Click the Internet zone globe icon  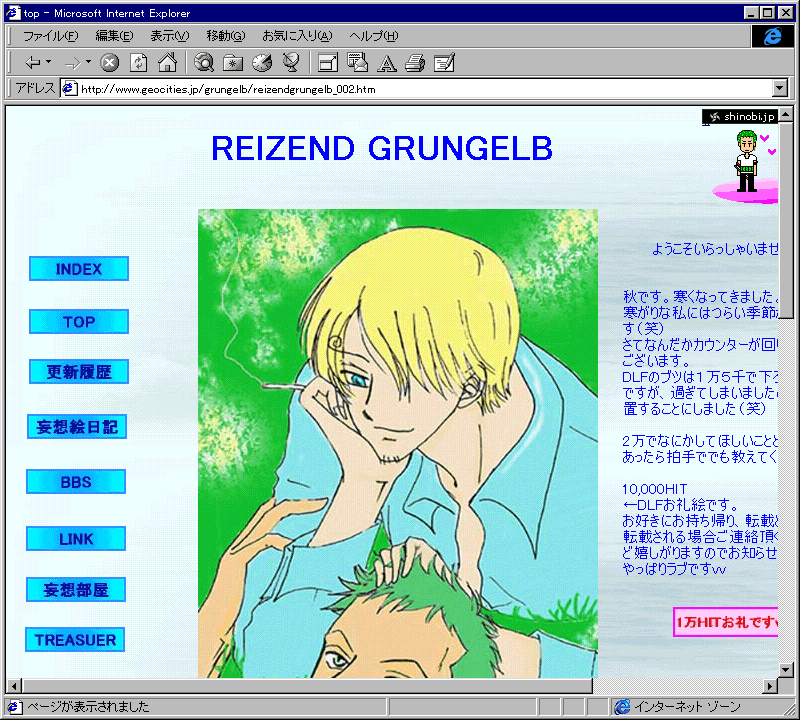point(622,707)
